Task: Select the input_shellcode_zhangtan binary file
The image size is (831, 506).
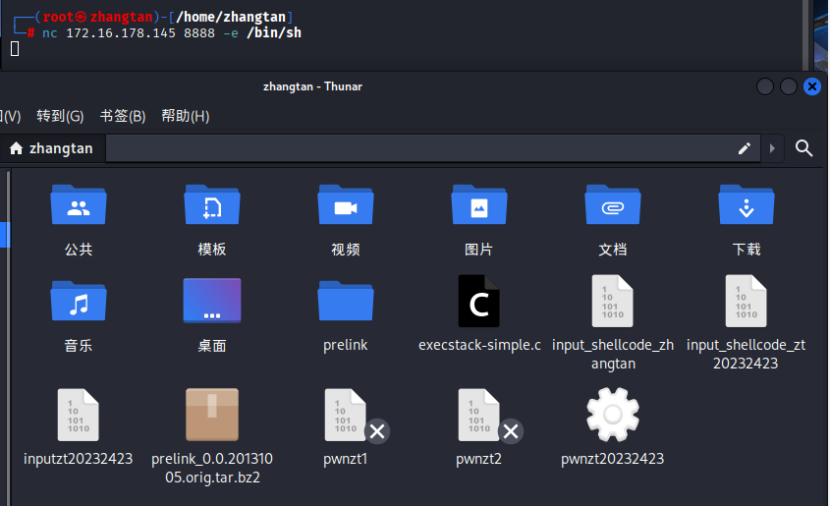Action: click(613, 301)
